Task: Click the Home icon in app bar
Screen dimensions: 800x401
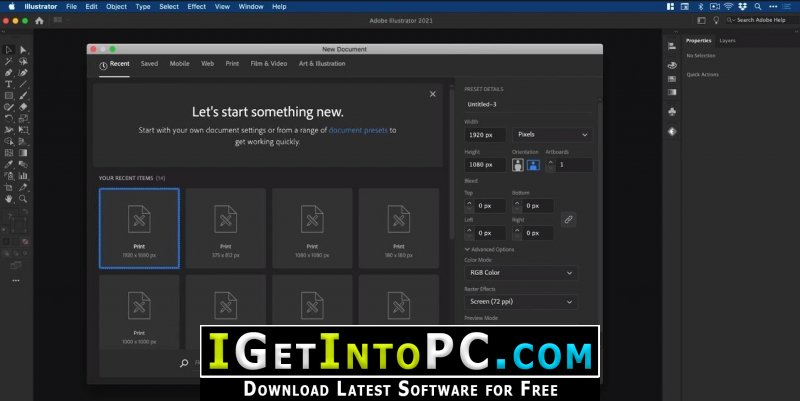Action: [39, 20]
